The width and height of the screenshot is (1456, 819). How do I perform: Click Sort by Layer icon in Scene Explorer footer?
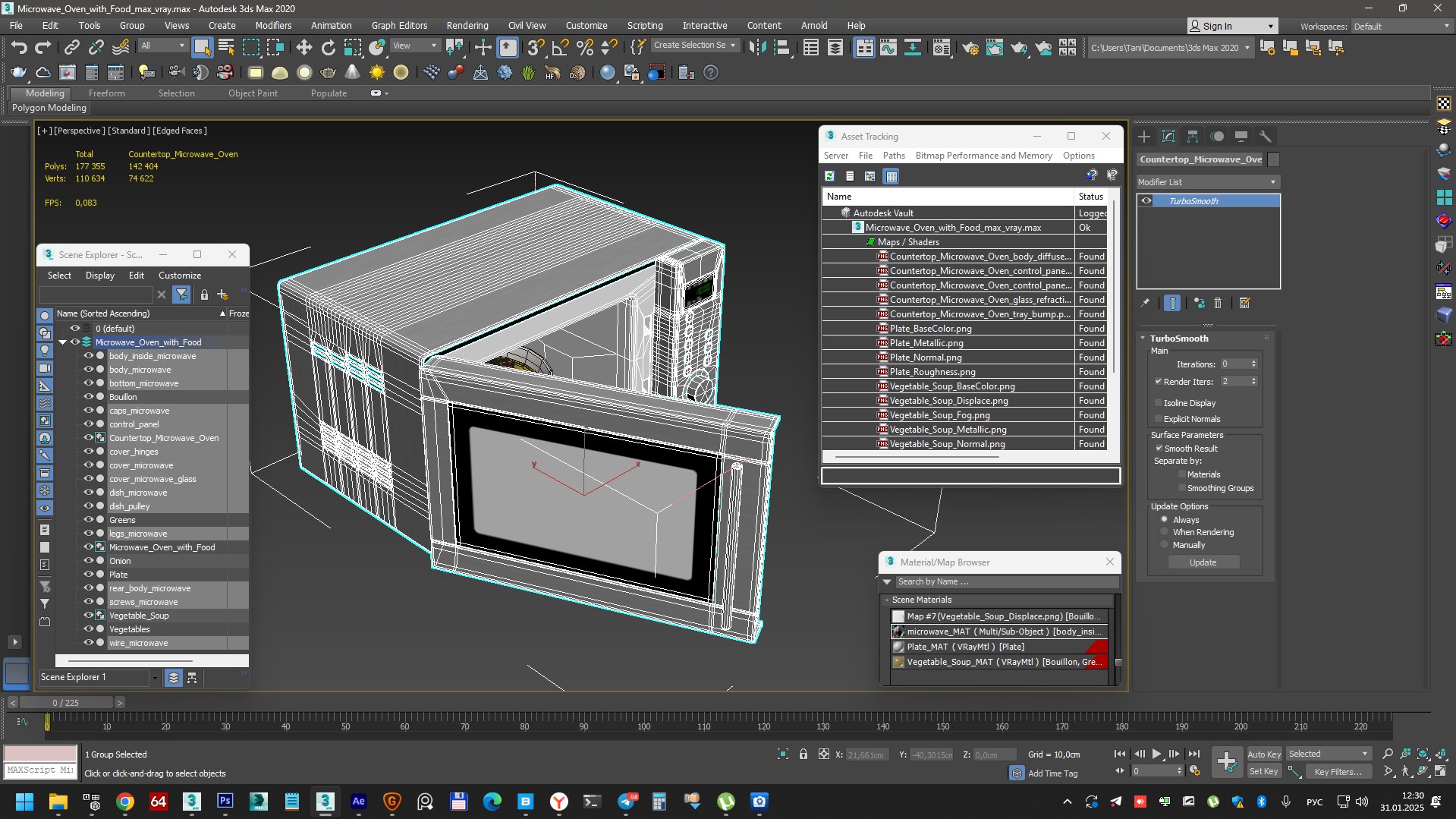coord(174,678)
